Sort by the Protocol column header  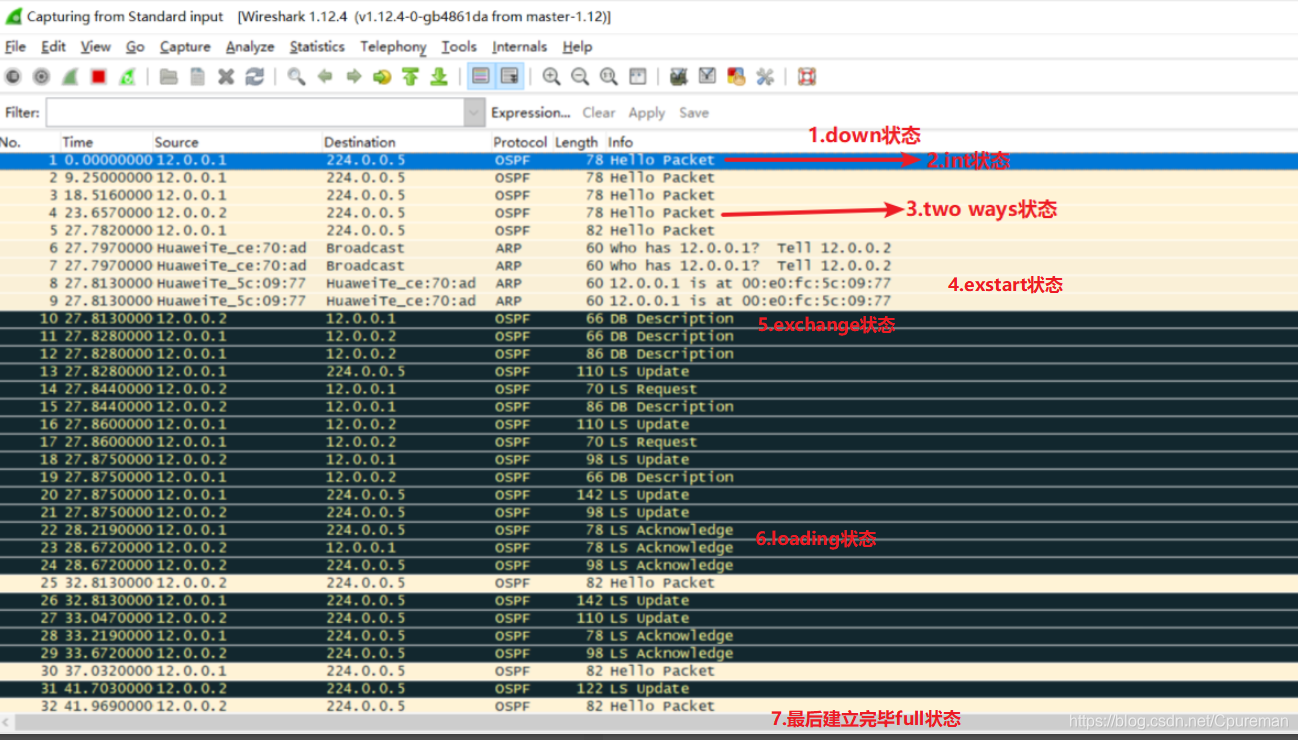point(520,142)
